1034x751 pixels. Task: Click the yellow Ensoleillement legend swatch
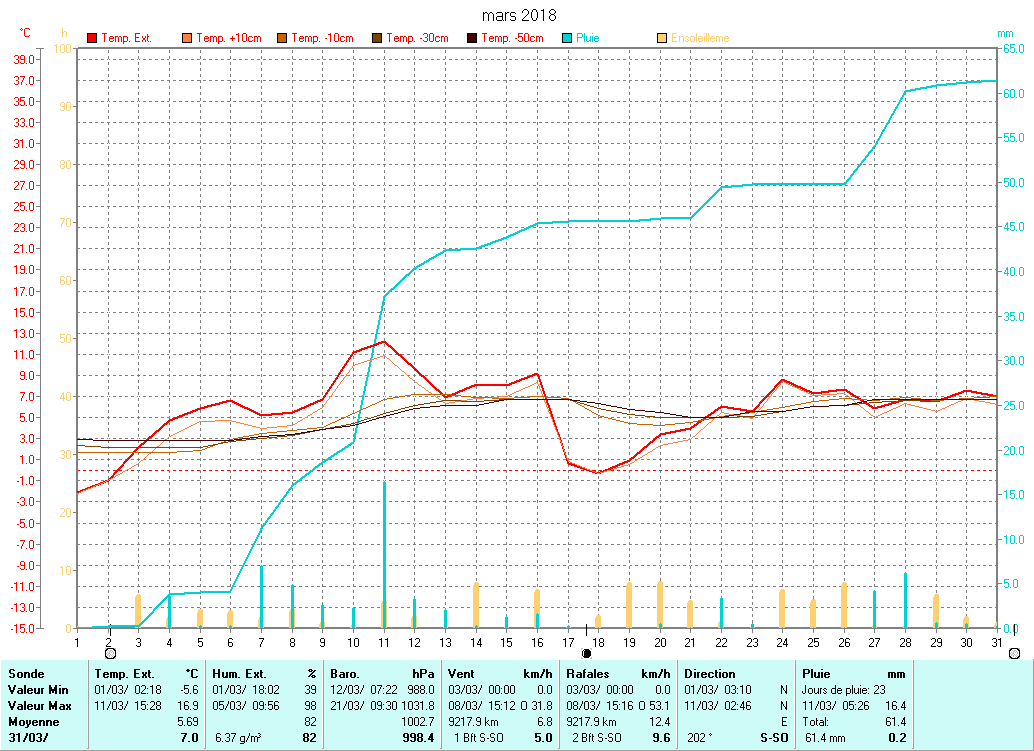662,38
